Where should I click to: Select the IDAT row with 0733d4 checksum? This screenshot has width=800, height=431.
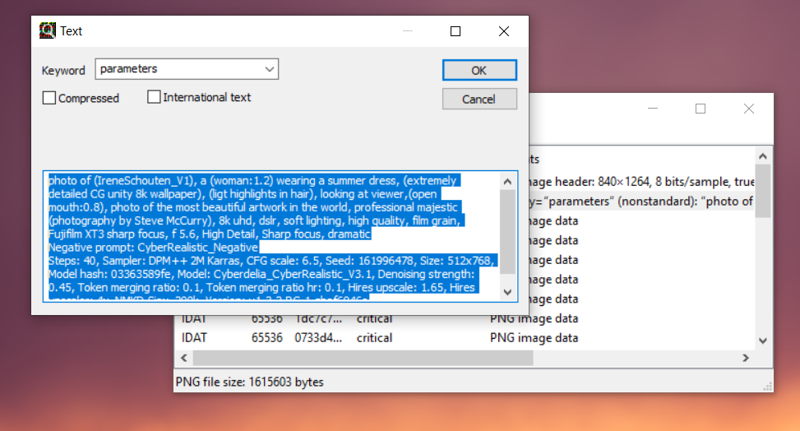(x=464, y=338)
